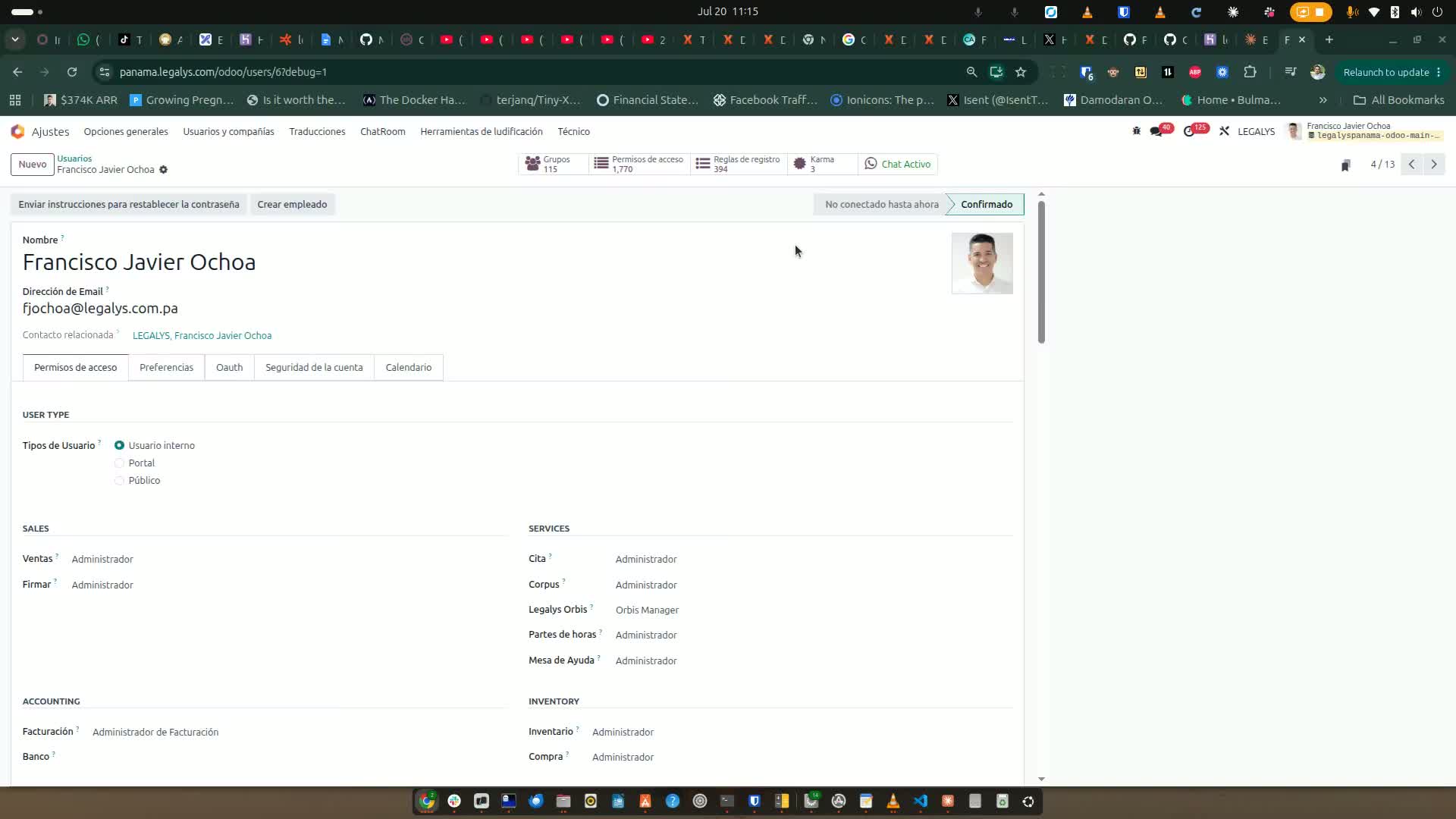
Task: Expand the hidden bookmarks chevron
Action: tap(1323, 100)
